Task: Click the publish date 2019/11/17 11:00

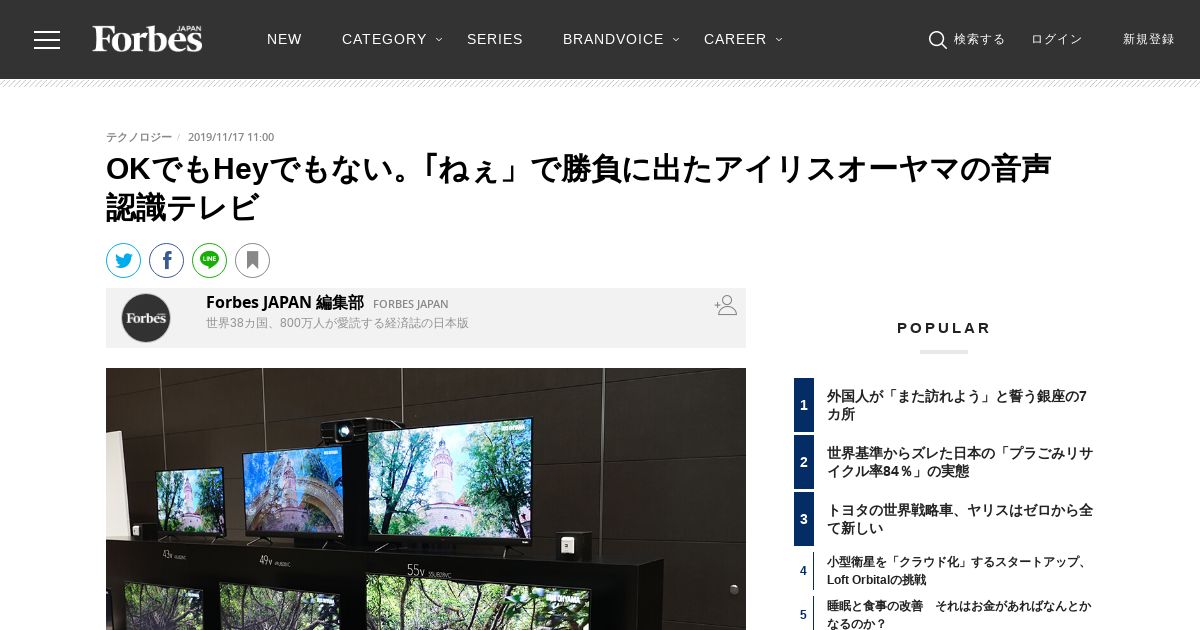Action: tap(231, 137)
